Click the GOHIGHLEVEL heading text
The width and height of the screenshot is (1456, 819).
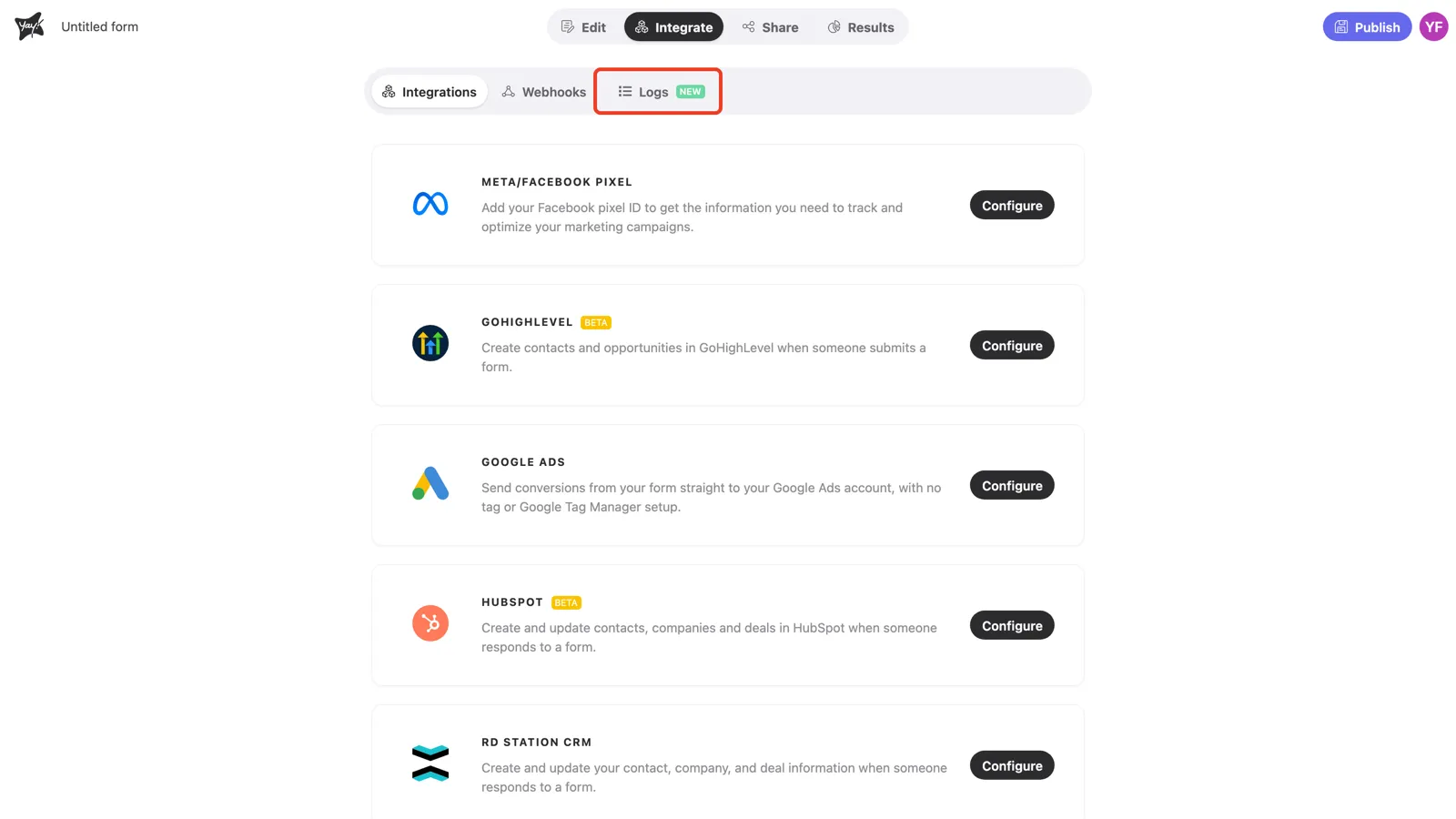527,322
